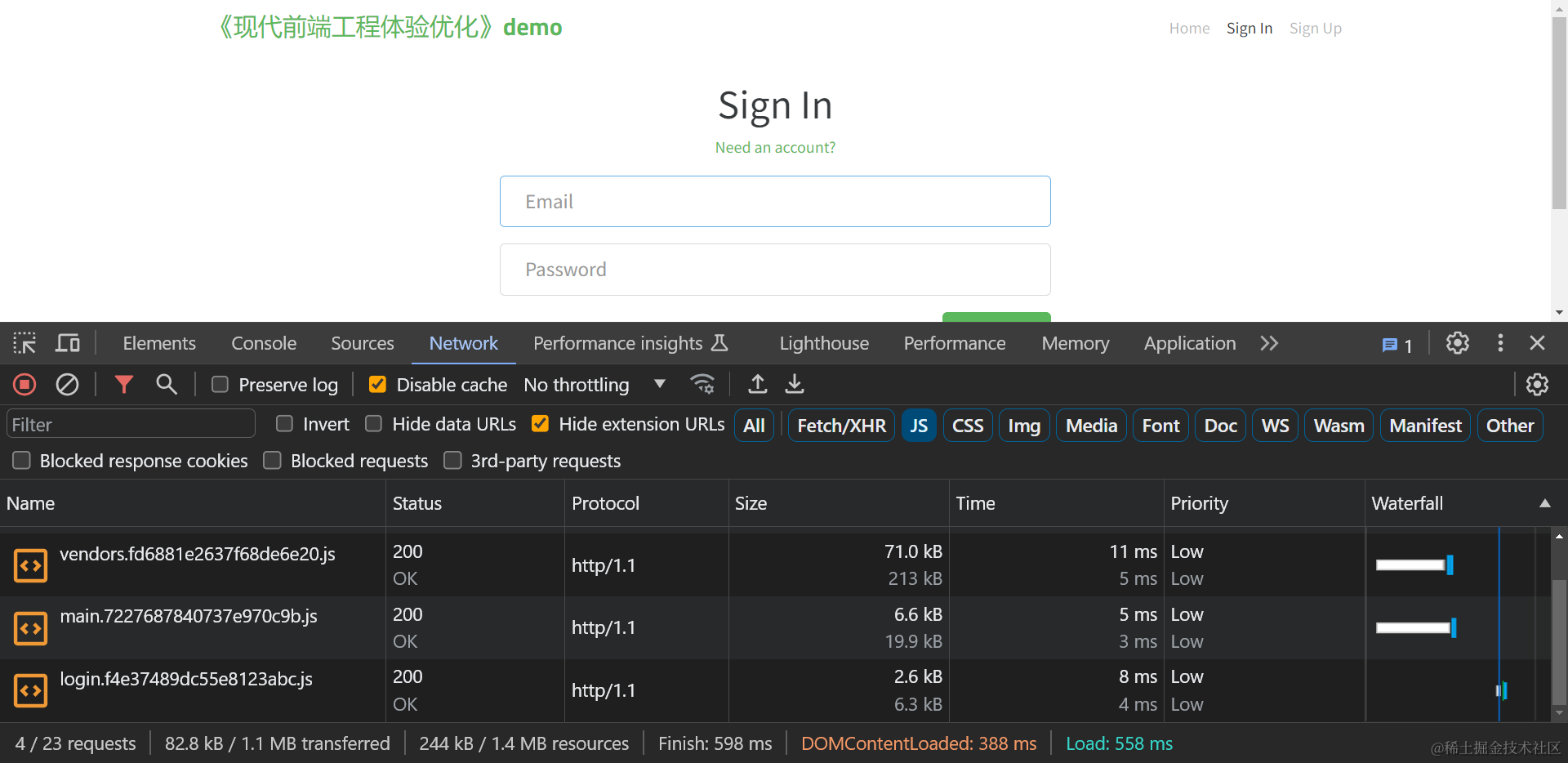Open network search magnifier

pyautogui.click(x=167, y=384)
